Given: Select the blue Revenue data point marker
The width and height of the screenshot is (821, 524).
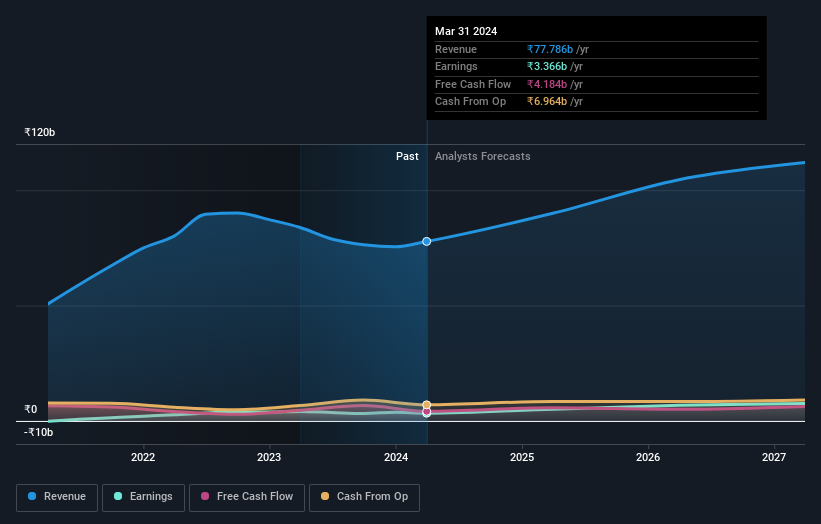Looking at the screenshot, I should click(x=427, y=241).
